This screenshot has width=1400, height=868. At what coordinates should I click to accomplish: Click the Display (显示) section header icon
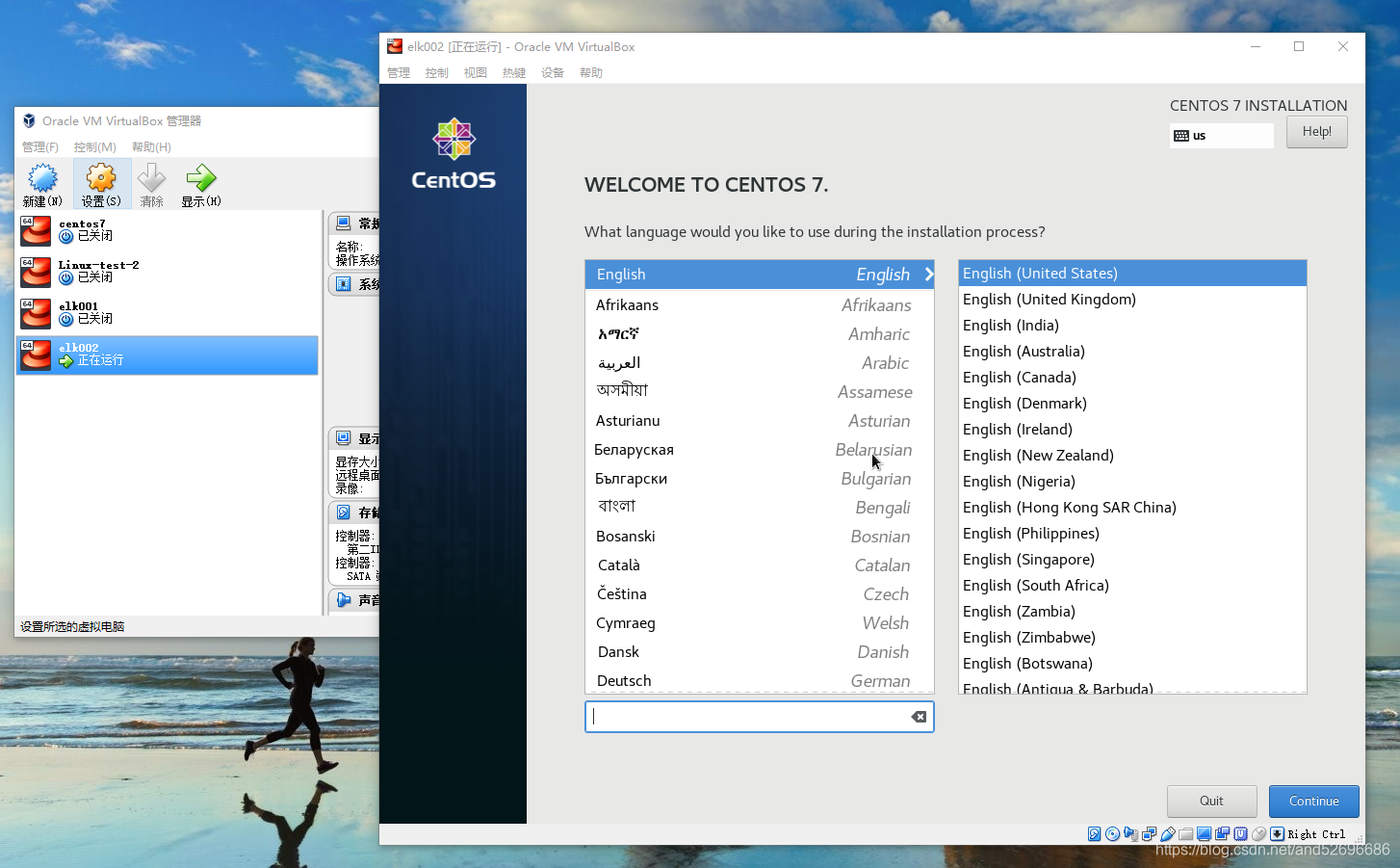pyautogui.click(x=343, y=438)
